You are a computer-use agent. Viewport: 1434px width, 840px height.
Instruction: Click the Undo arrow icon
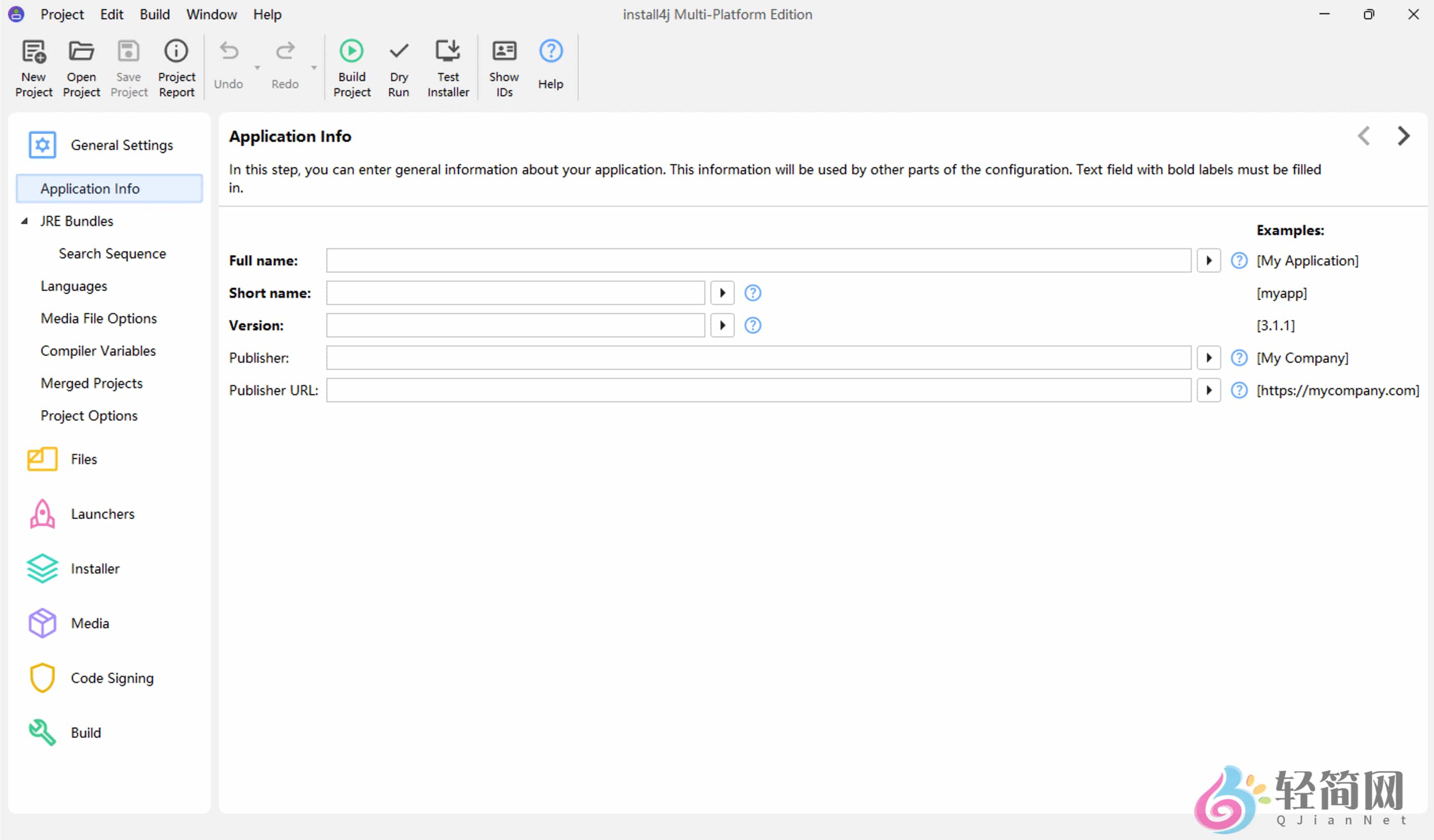[x=229, y=51]
